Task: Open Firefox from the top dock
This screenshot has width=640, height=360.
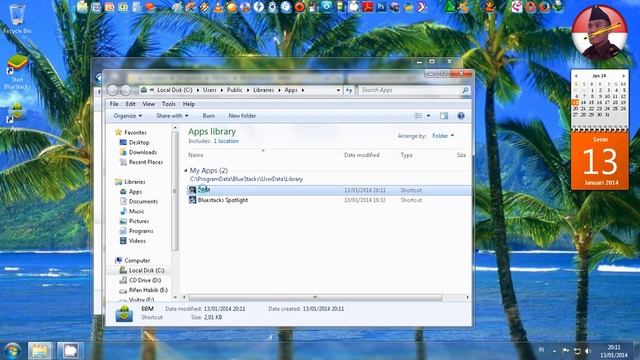Action: (x=544, y=7)
